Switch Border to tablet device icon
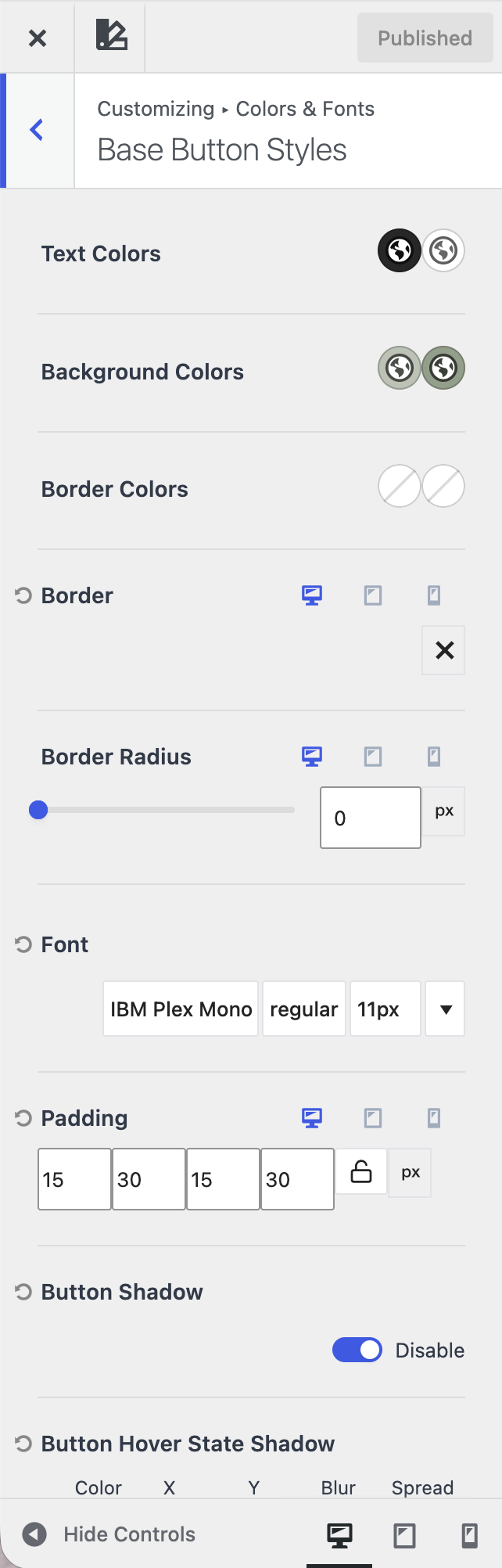This screenshot has height=1568, width=502. click(373, 595)
